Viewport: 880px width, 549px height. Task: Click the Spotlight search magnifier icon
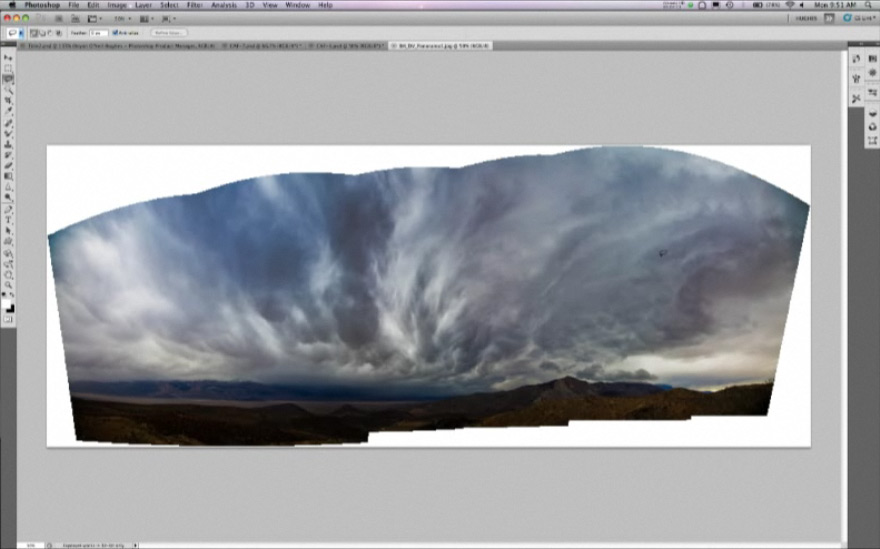(x=869, y=5)
